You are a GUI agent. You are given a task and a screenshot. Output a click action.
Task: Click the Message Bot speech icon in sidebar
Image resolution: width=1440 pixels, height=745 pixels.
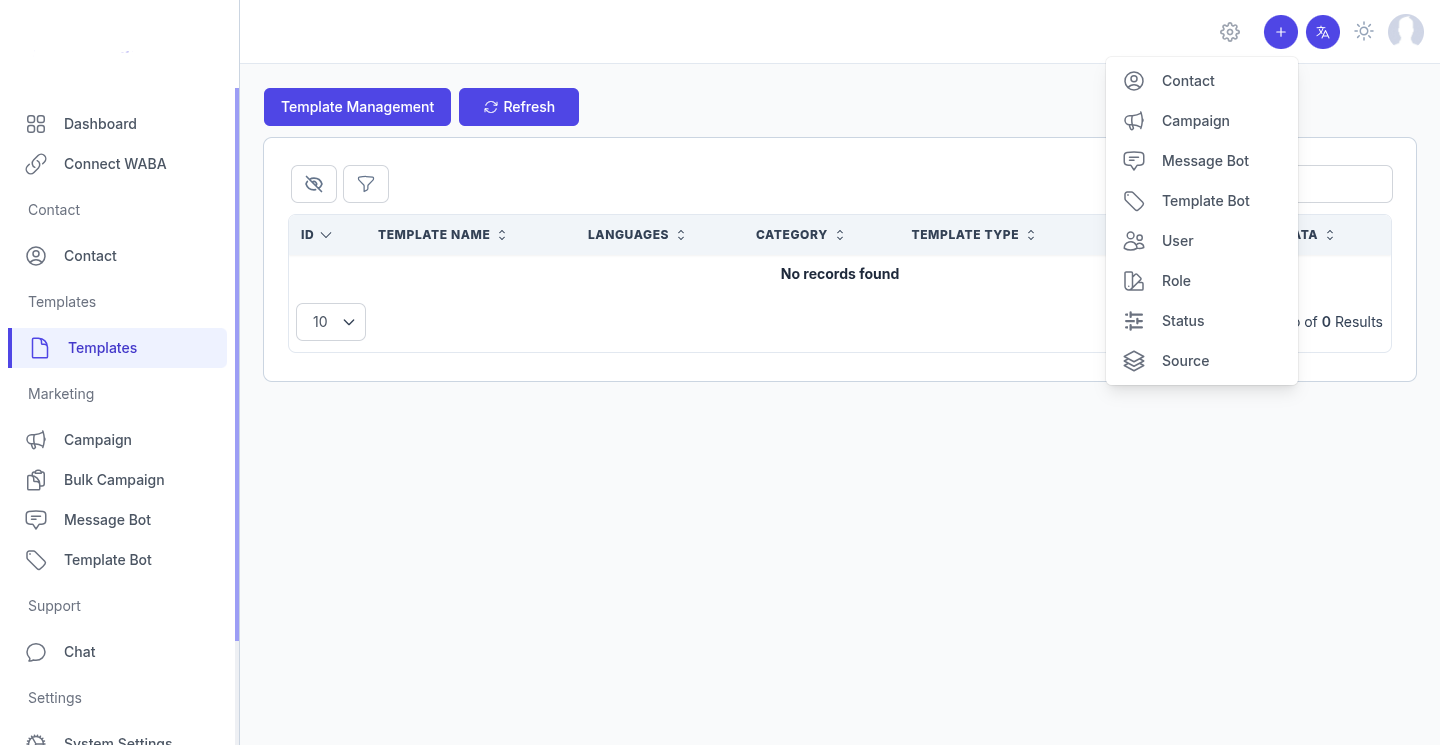pos(36,520)
